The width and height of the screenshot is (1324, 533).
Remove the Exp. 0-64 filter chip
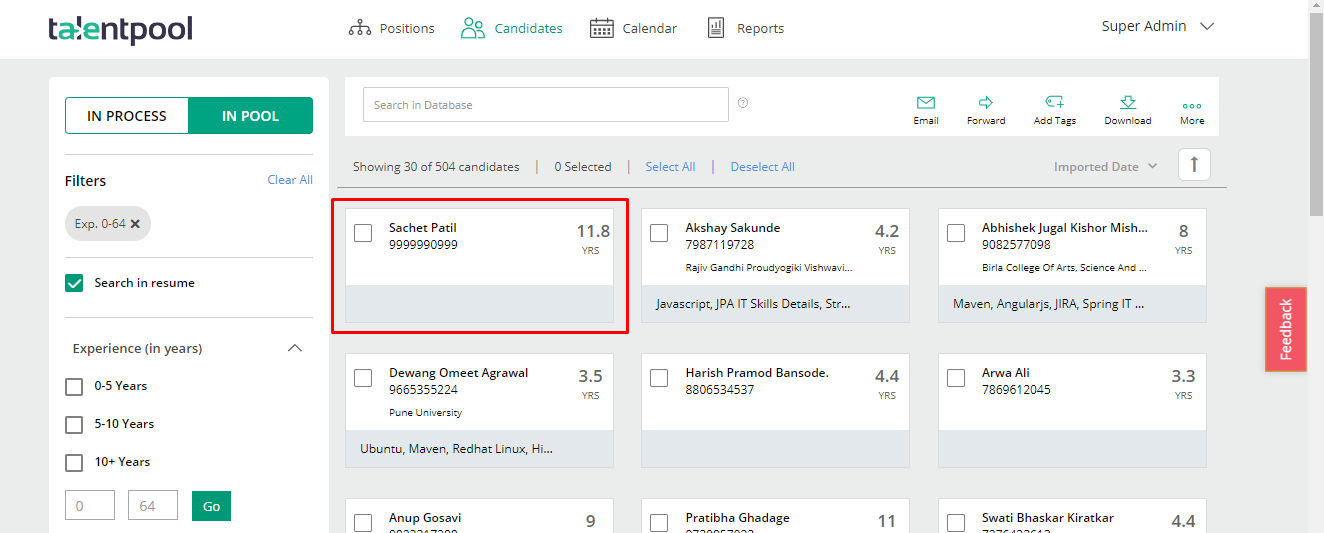(135, 224)
